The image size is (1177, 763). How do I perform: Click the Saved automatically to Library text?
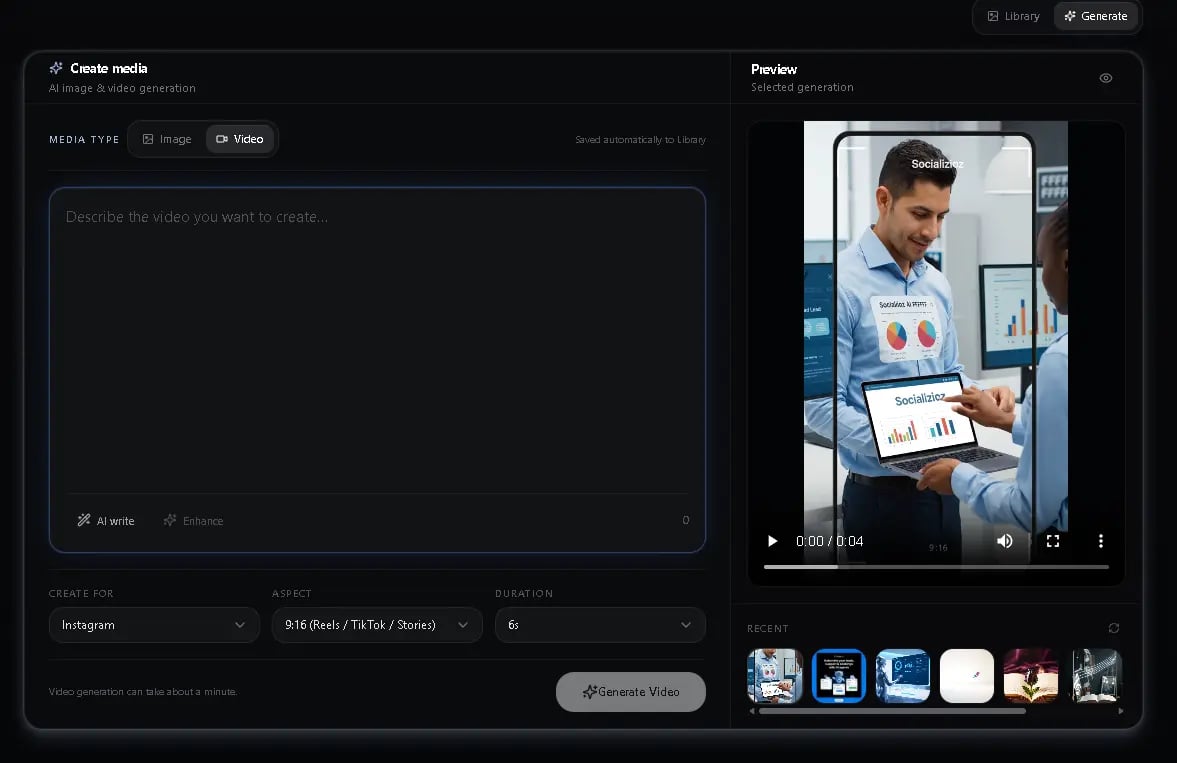click(x=640, y=140)
